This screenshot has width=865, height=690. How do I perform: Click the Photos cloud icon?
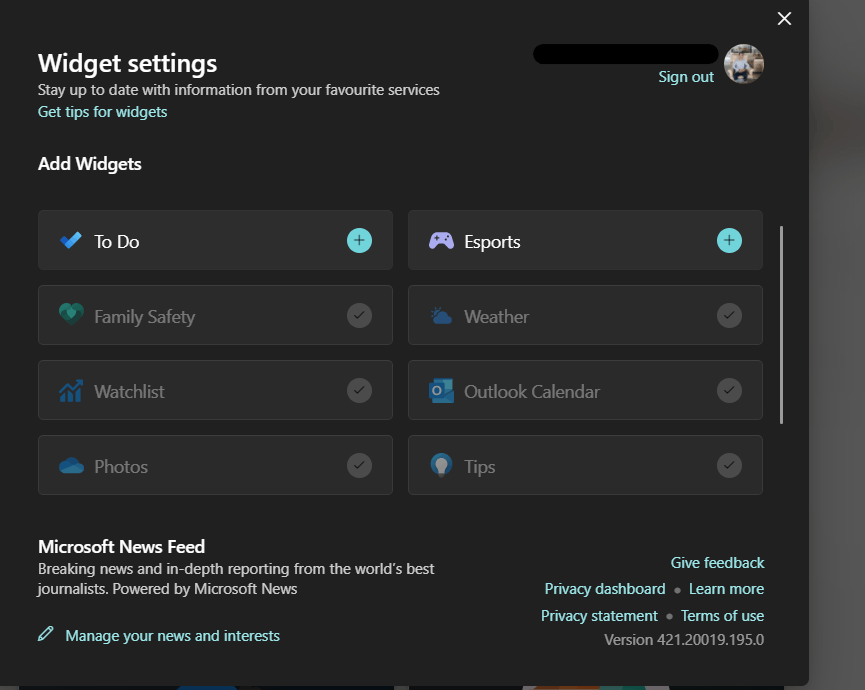[70, 465]
